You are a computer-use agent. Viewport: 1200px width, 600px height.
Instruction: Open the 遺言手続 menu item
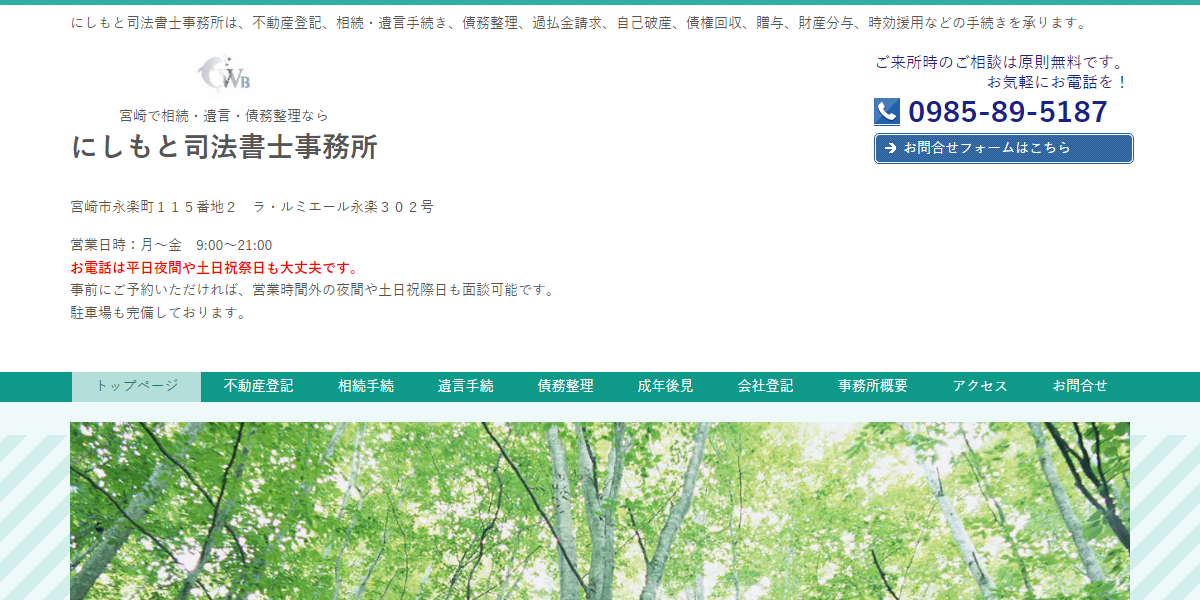pos(465,385)
